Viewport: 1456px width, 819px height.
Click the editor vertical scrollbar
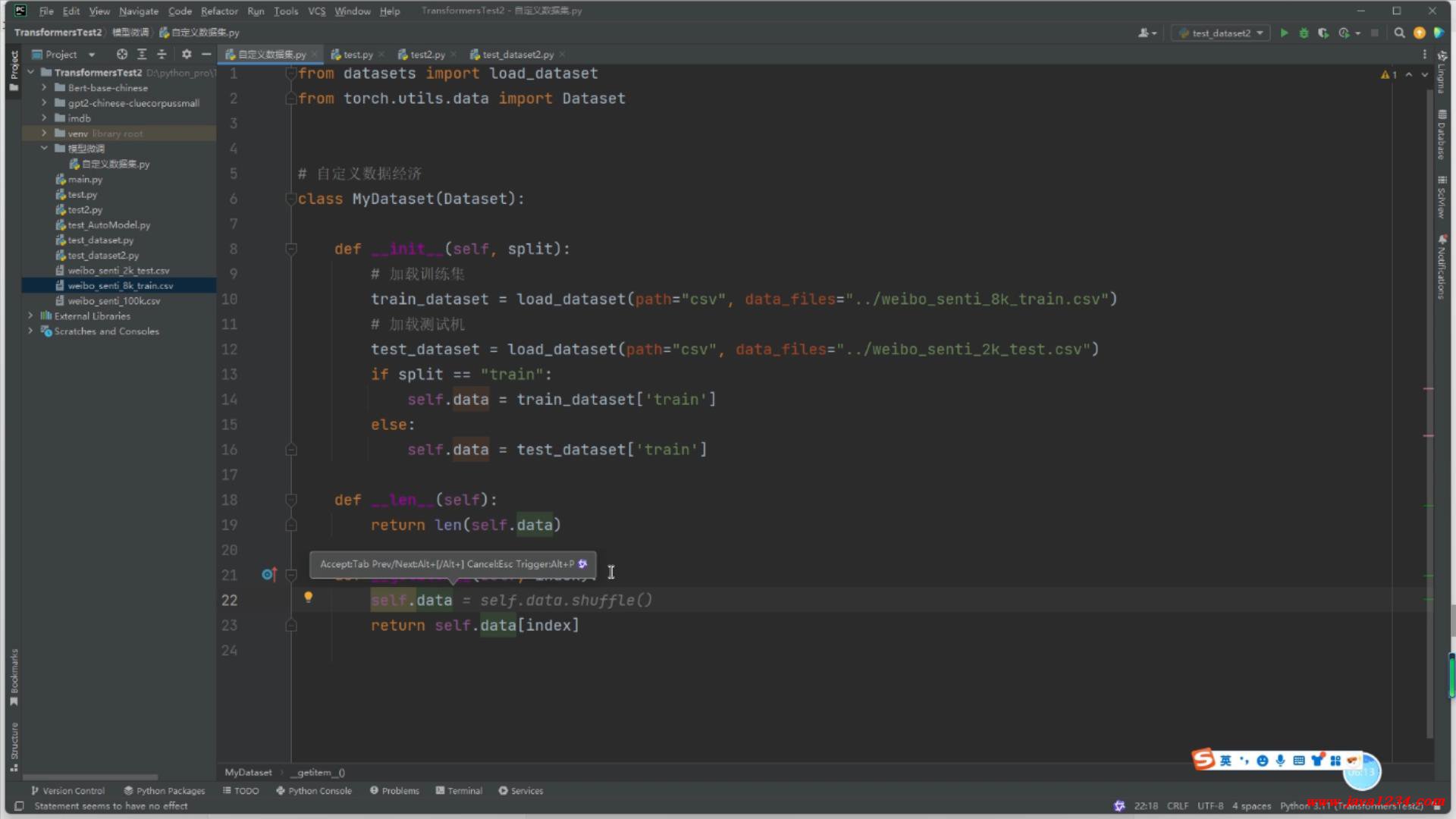[1430, 379]
